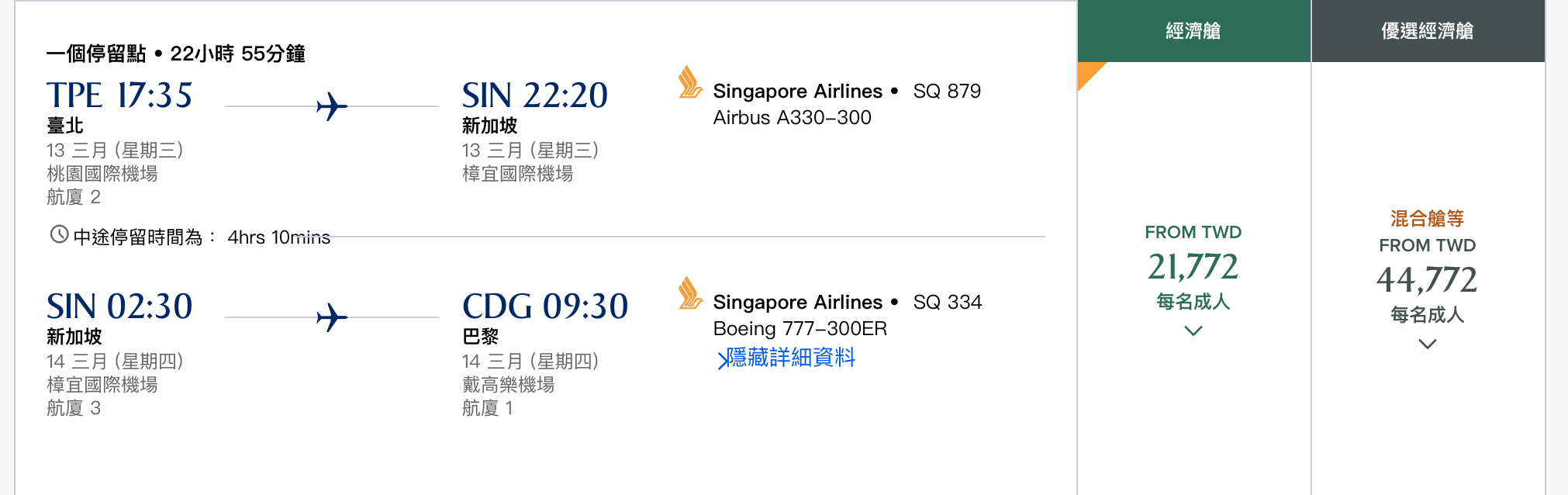Expand premium economy fare details via chevron
Viewport: 1568px width, 495px height.
click(1428, 344)
